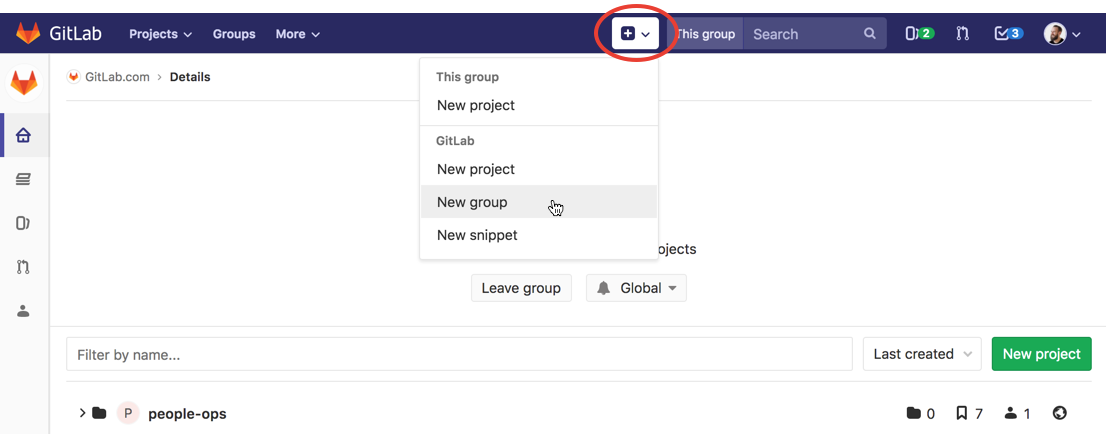Open the More dropdown in navbar
This screenshot has width=1106, height=434.
[297, 33]
